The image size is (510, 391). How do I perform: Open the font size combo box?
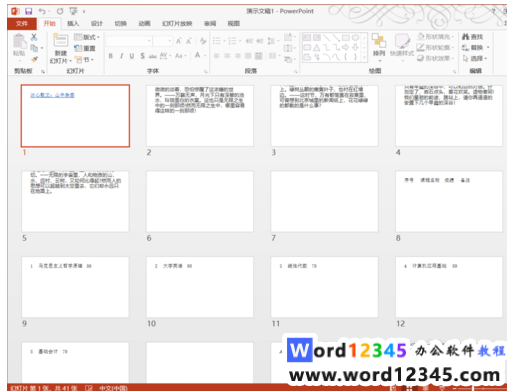[163, 41]
